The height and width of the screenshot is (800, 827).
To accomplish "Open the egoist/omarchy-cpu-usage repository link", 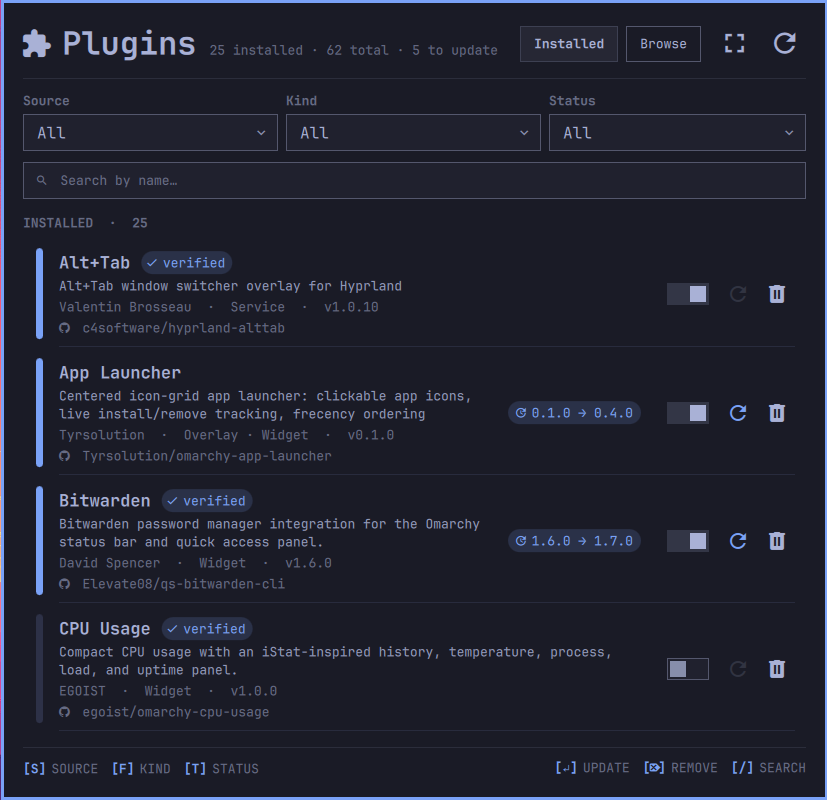I will pyautogui.click(x=176, y=712).
